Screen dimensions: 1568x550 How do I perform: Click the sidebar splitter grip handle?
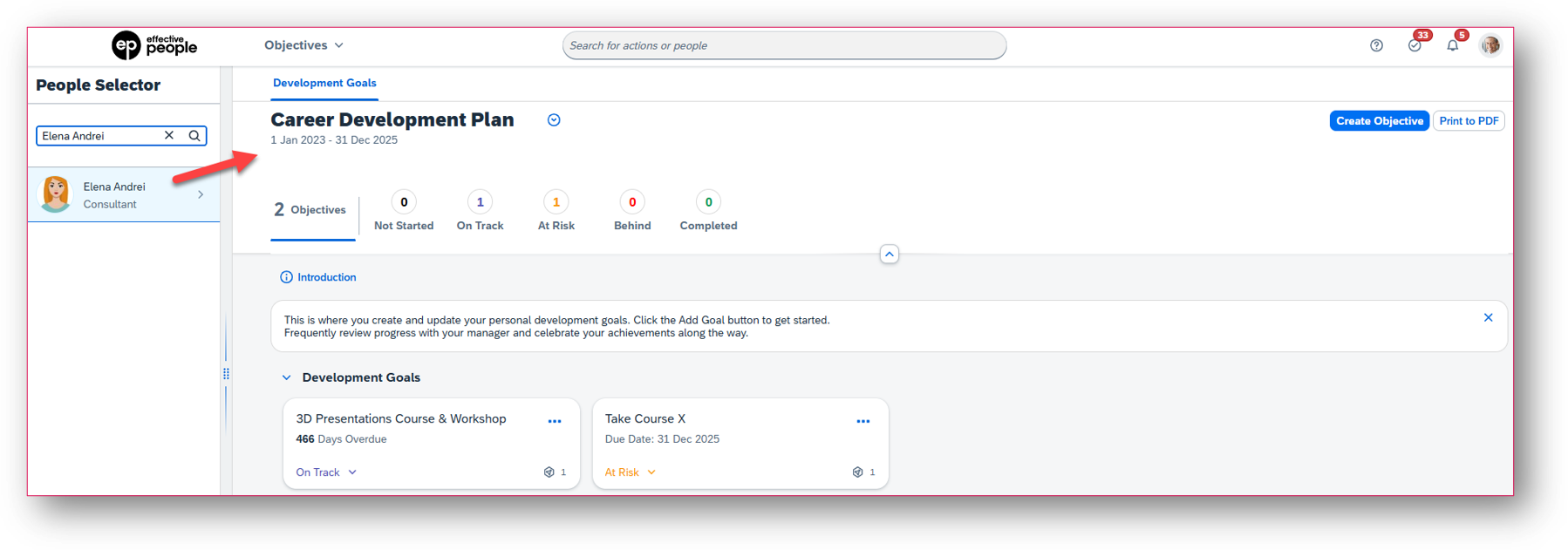pos(226,374)
